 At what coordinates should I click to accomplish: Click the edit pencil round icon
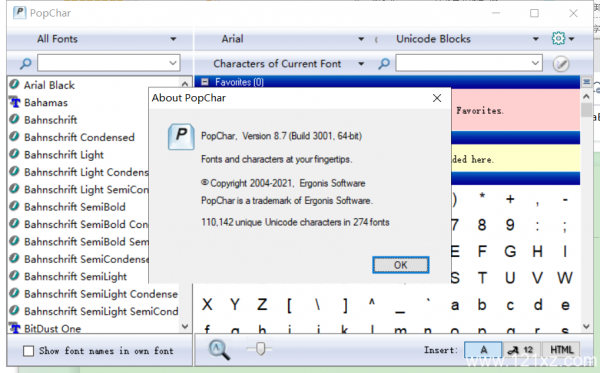pos(561,64)
